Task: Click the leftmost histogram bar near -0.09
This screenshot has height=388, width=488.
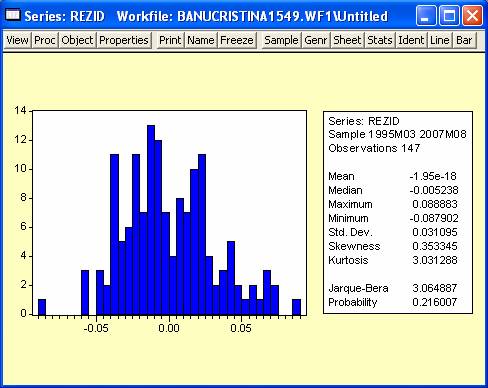Action: click(x=42, y=307)
